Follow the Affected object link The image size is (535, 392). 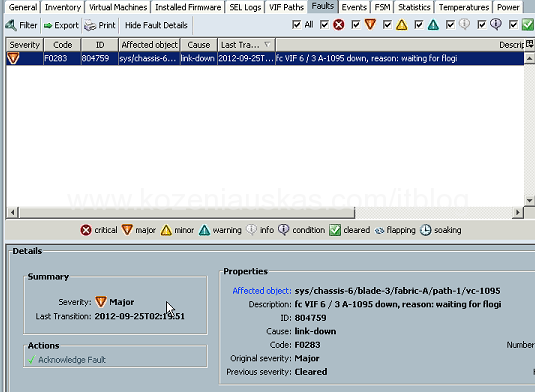point(262,291)
